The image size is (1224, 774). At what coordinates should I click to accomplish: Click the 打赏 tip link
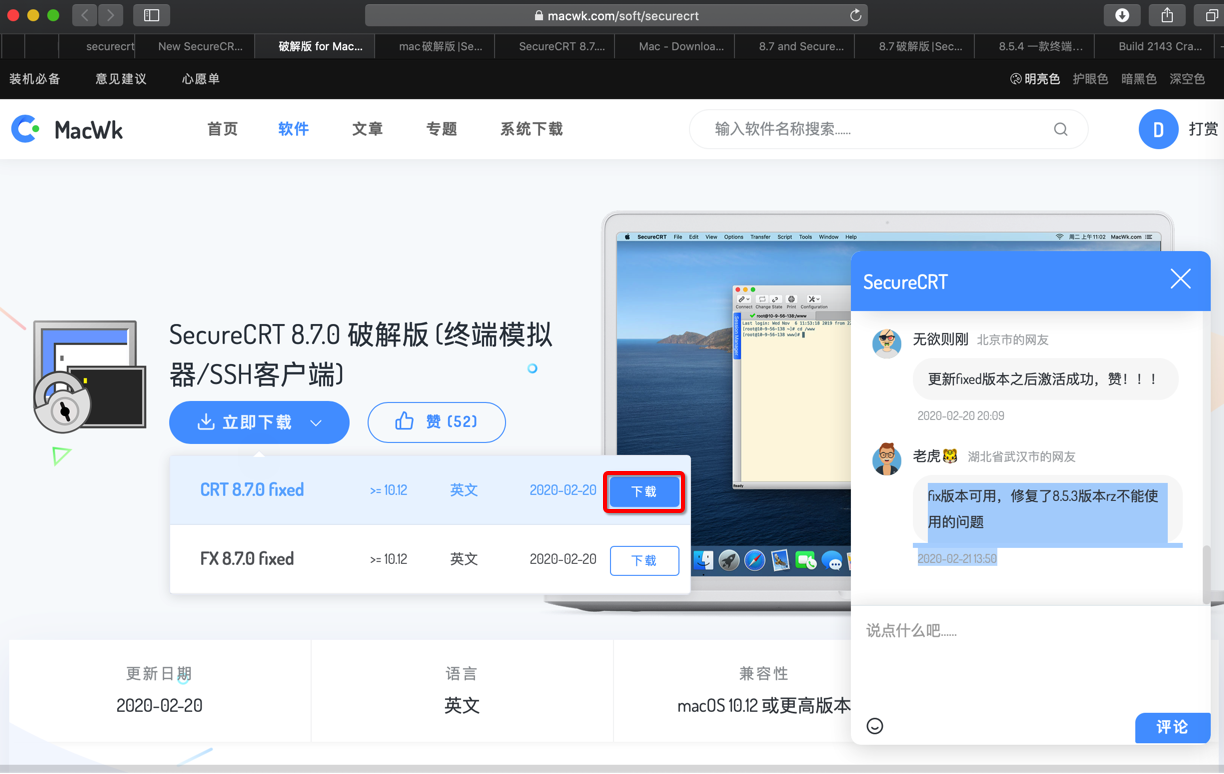point(1203,129)
